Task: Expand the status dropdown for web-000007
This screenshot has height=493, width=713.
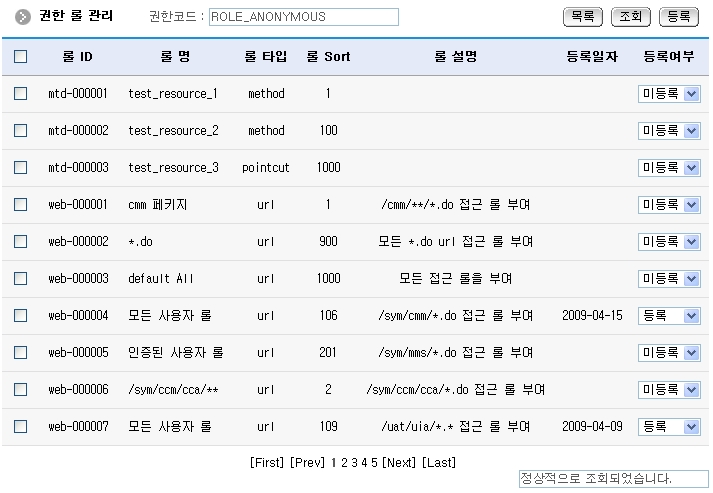Action: 669,427
